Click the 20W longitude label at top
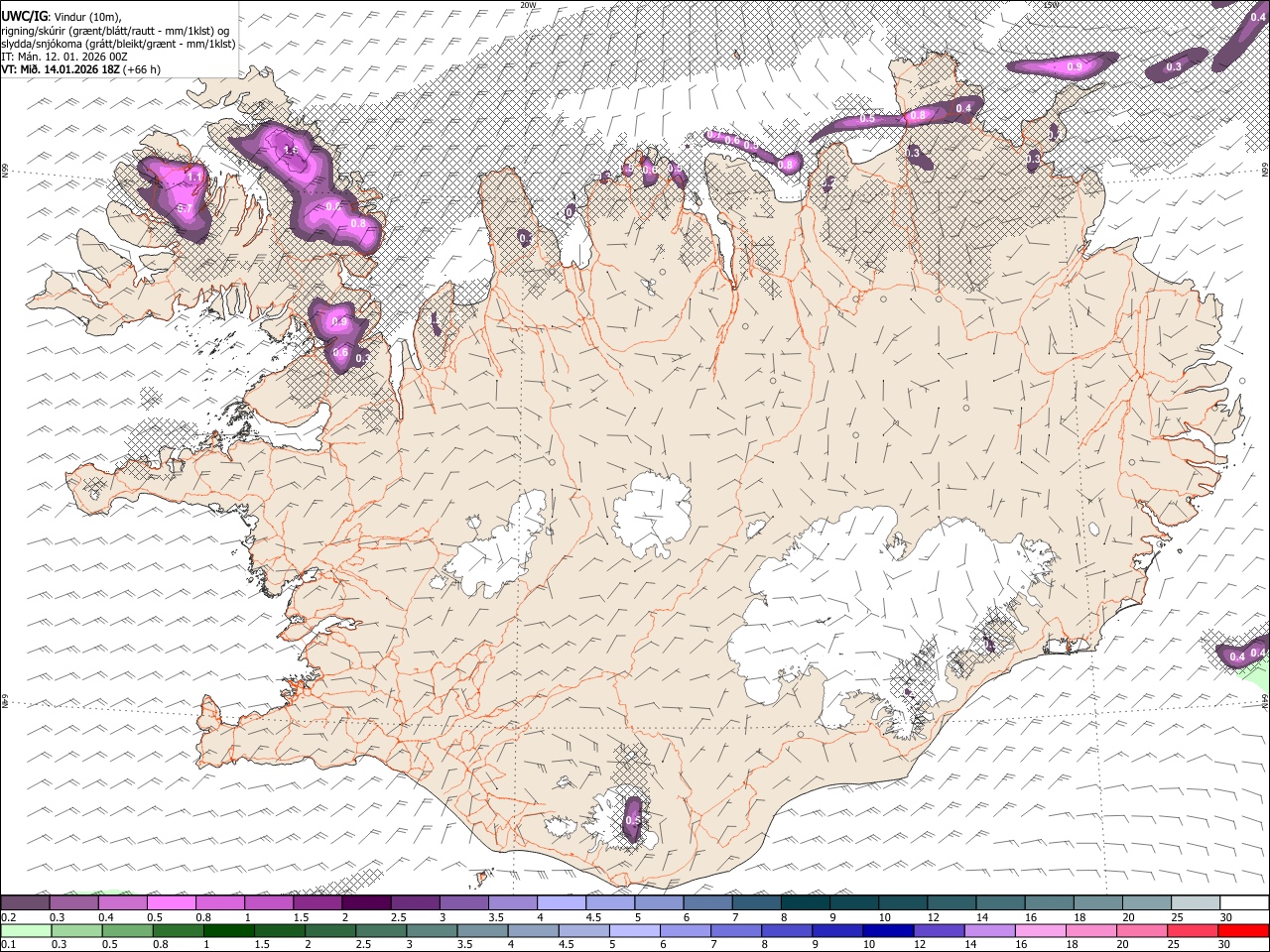The width and height of the screenshot is (1270, 952). click(529, 5)
